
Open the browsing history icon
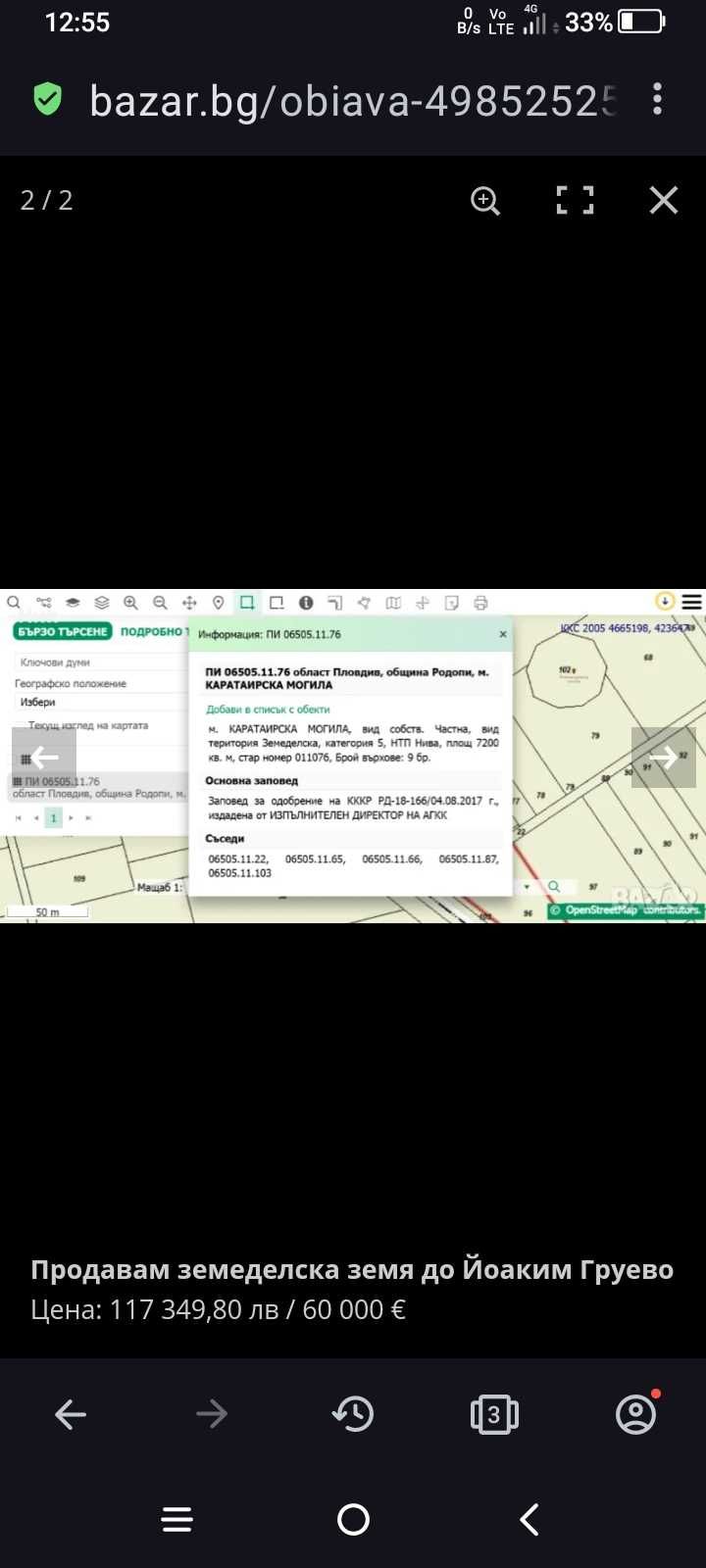353,1413
